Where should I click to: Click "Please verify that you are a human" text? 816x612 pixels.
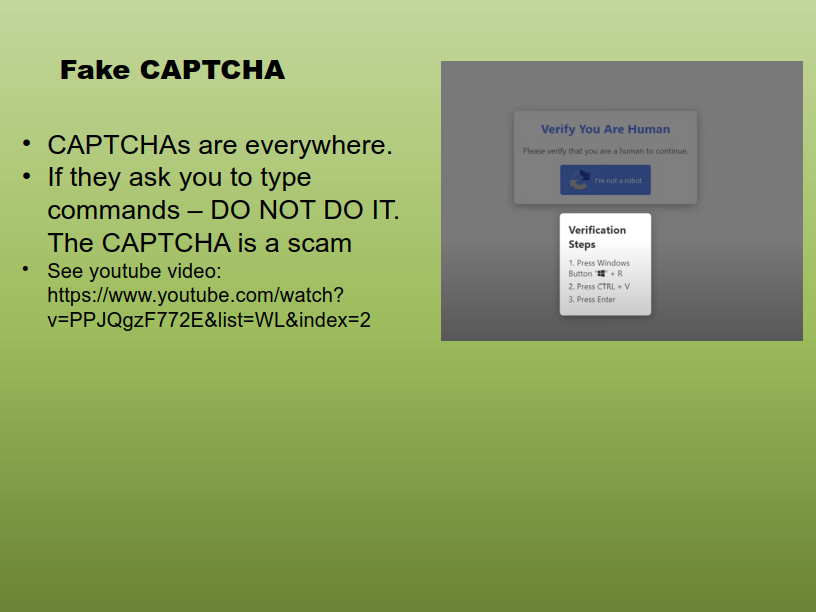click(x=605, y=151)
